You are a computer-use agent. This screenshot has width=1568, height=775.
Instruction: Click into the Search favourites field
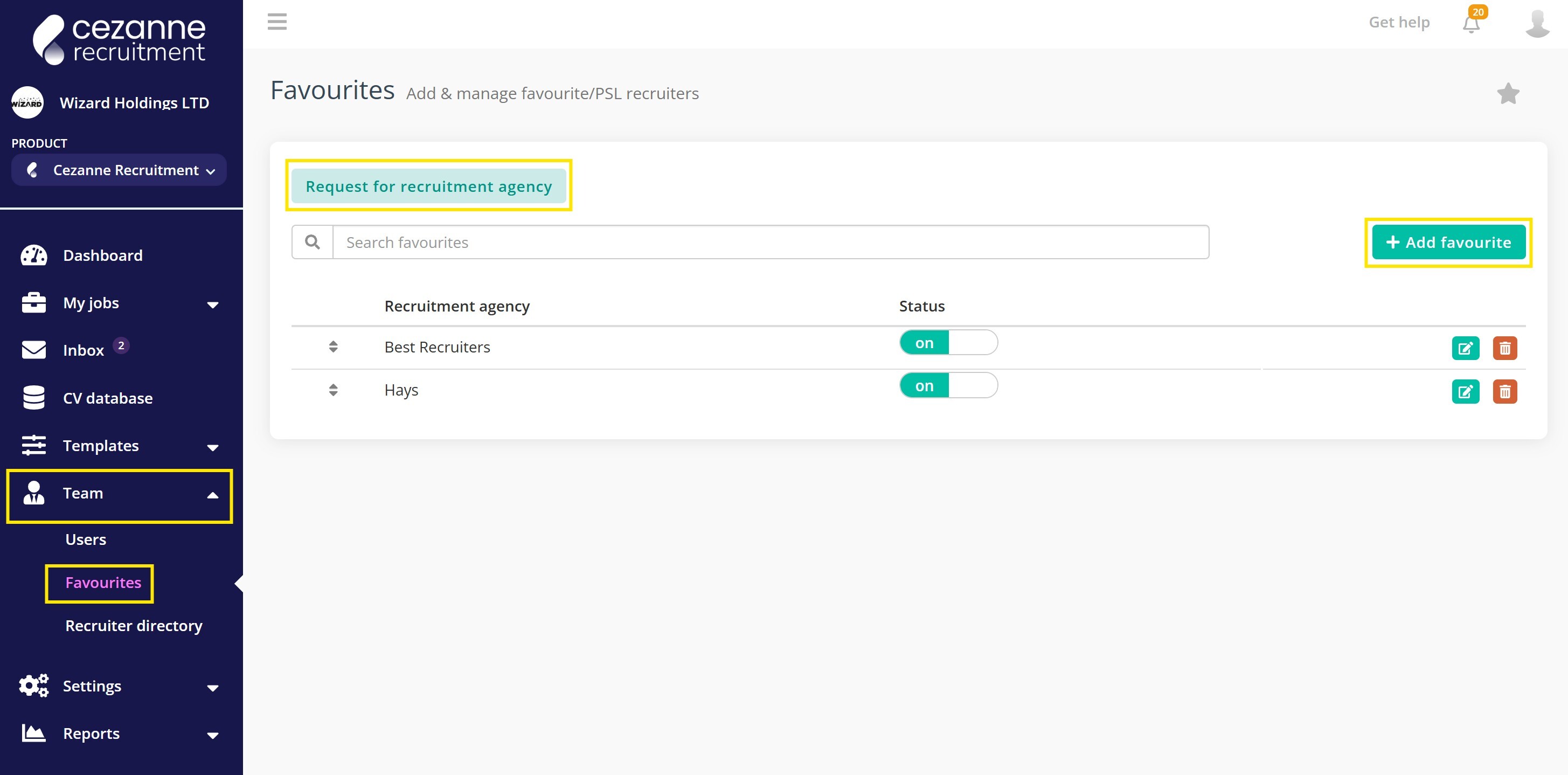click(771, 243)
